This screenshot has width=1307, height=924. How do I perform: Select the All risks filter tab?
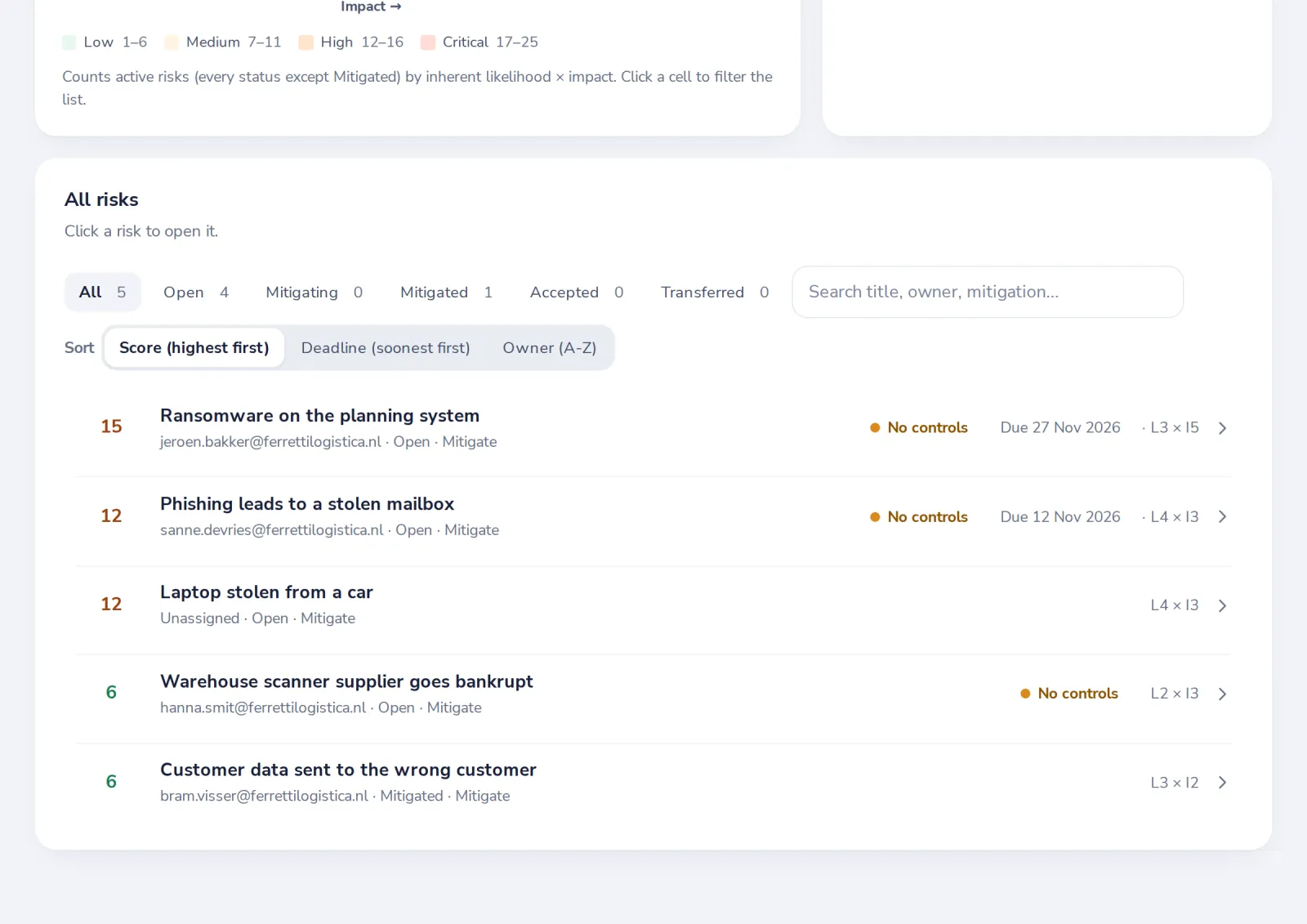click(102, 292)
